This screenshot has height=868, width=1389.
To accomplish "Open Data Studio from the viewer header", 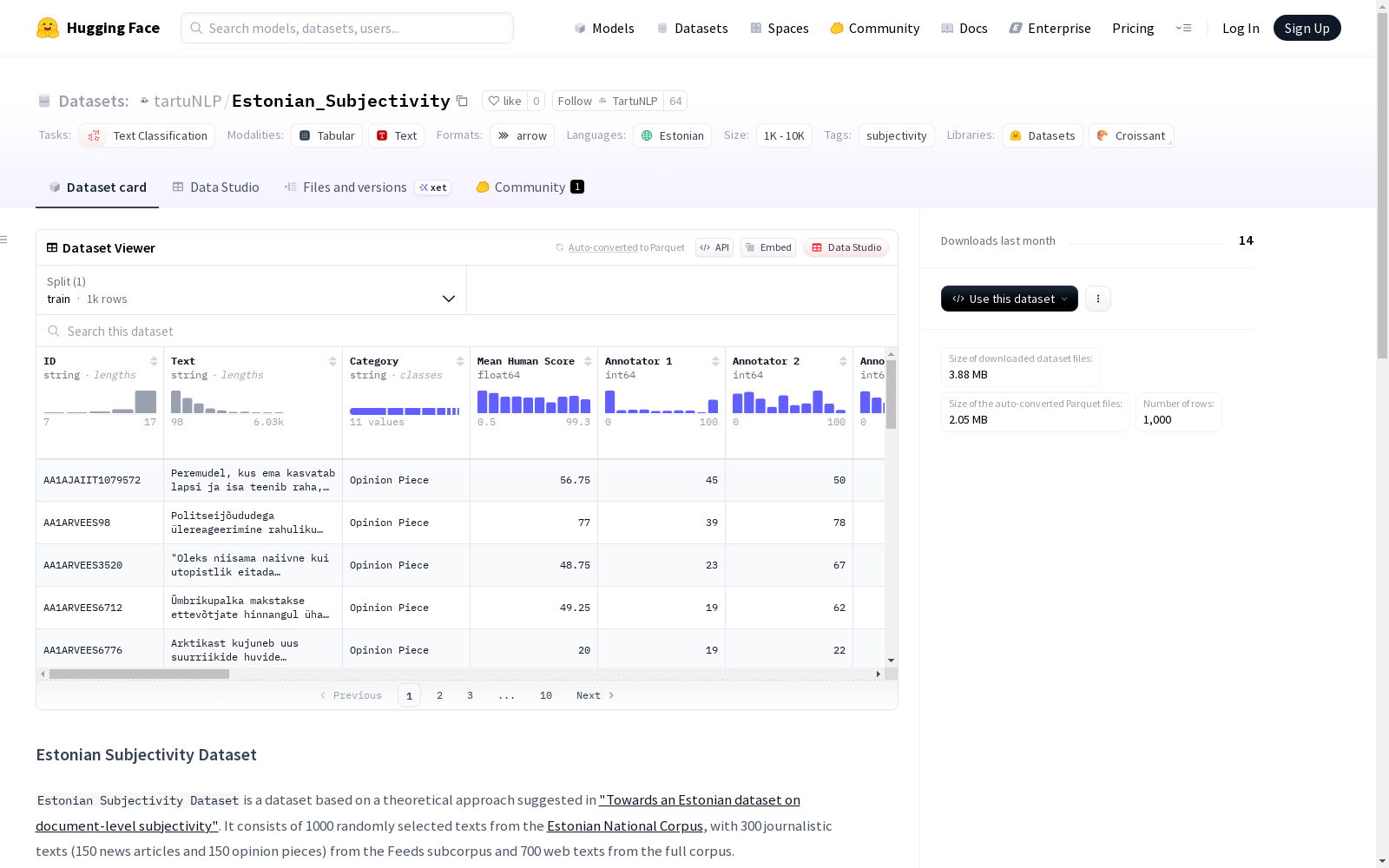I will point(846,247).
